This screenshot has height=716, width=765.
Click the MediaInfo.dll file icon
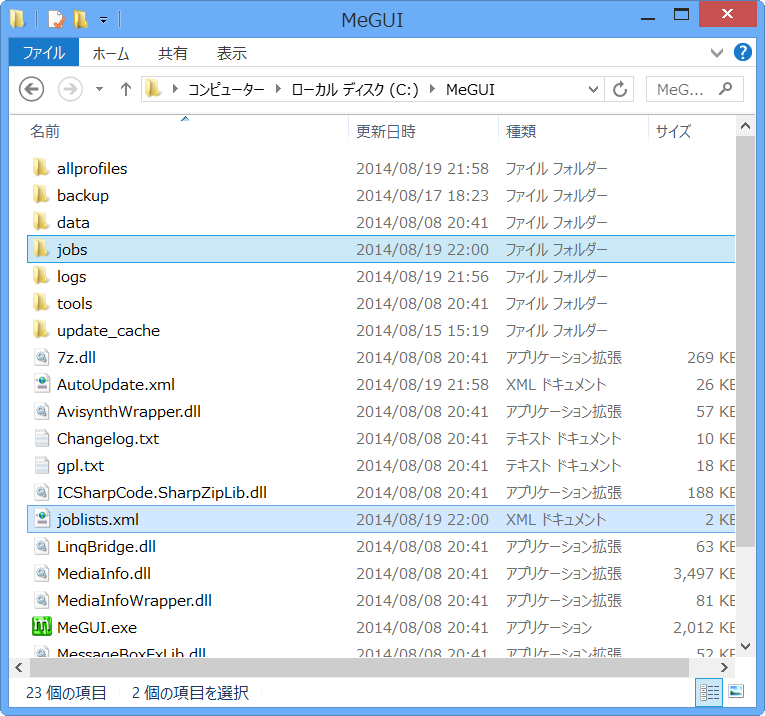(42, 574)
